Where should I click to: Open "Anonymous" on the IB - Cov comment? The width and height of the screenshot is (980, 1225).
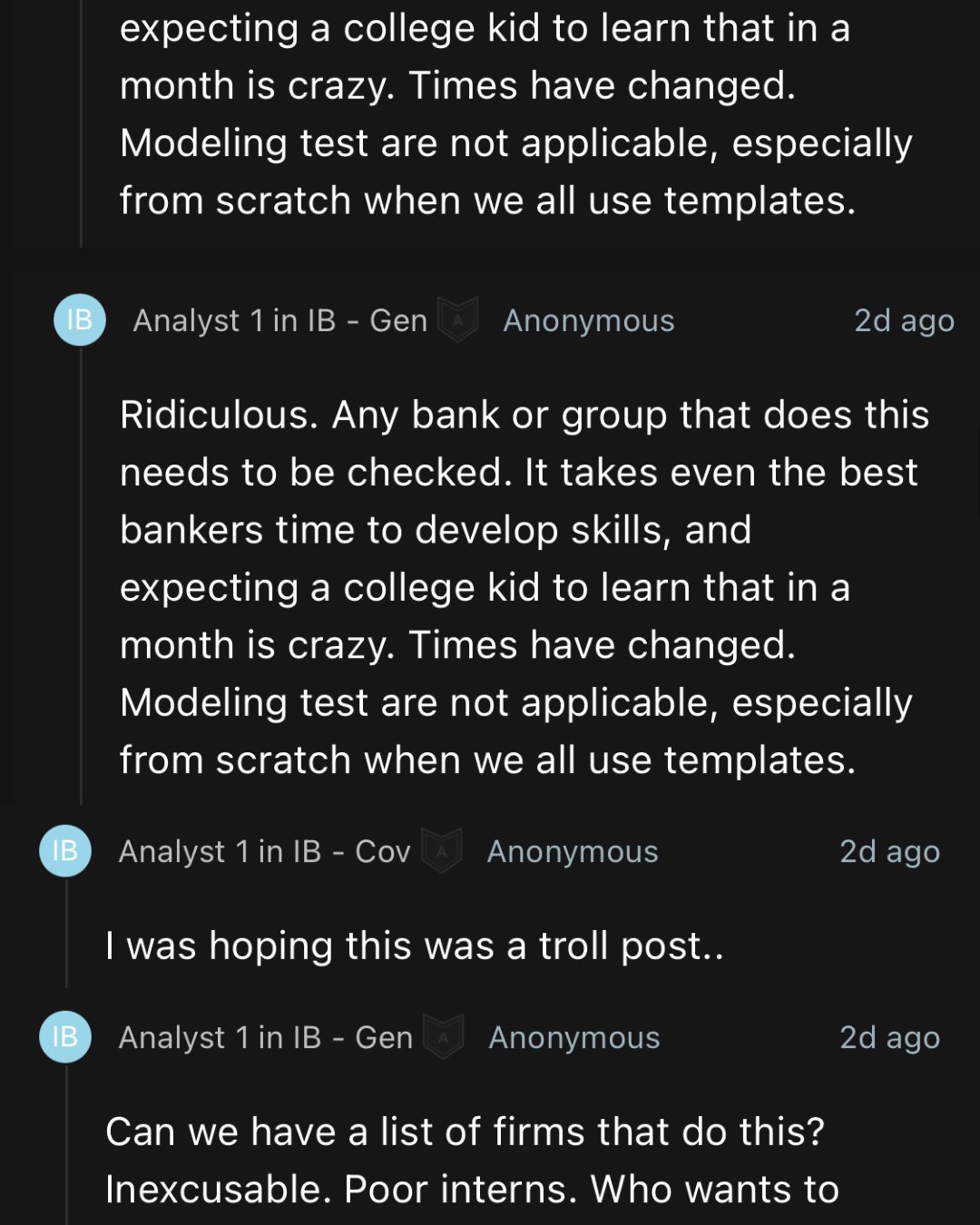(573, 851)
